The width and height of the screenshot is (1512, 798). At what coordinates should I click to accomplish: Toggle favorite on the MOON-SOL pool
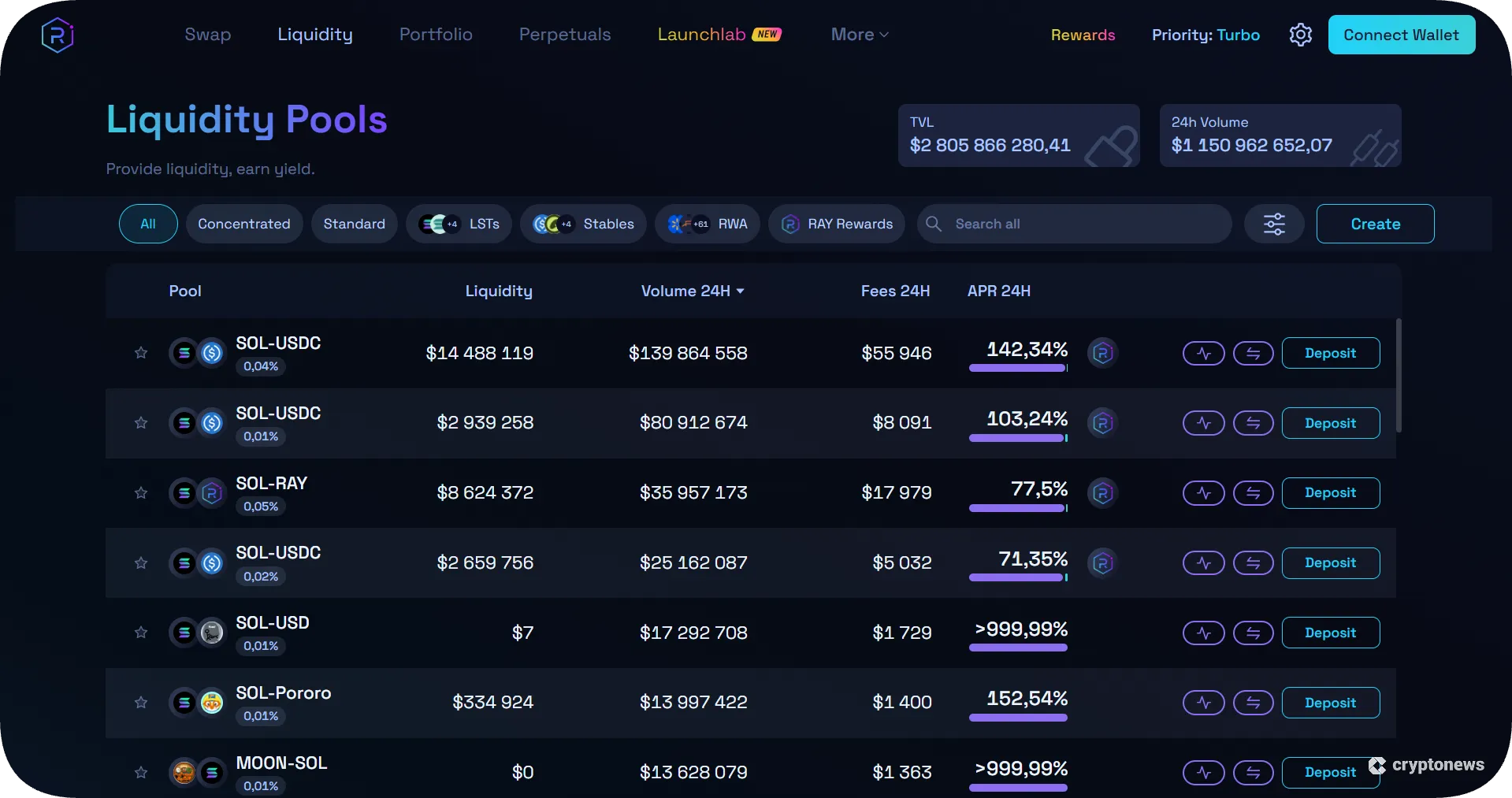tap(141, 773)
